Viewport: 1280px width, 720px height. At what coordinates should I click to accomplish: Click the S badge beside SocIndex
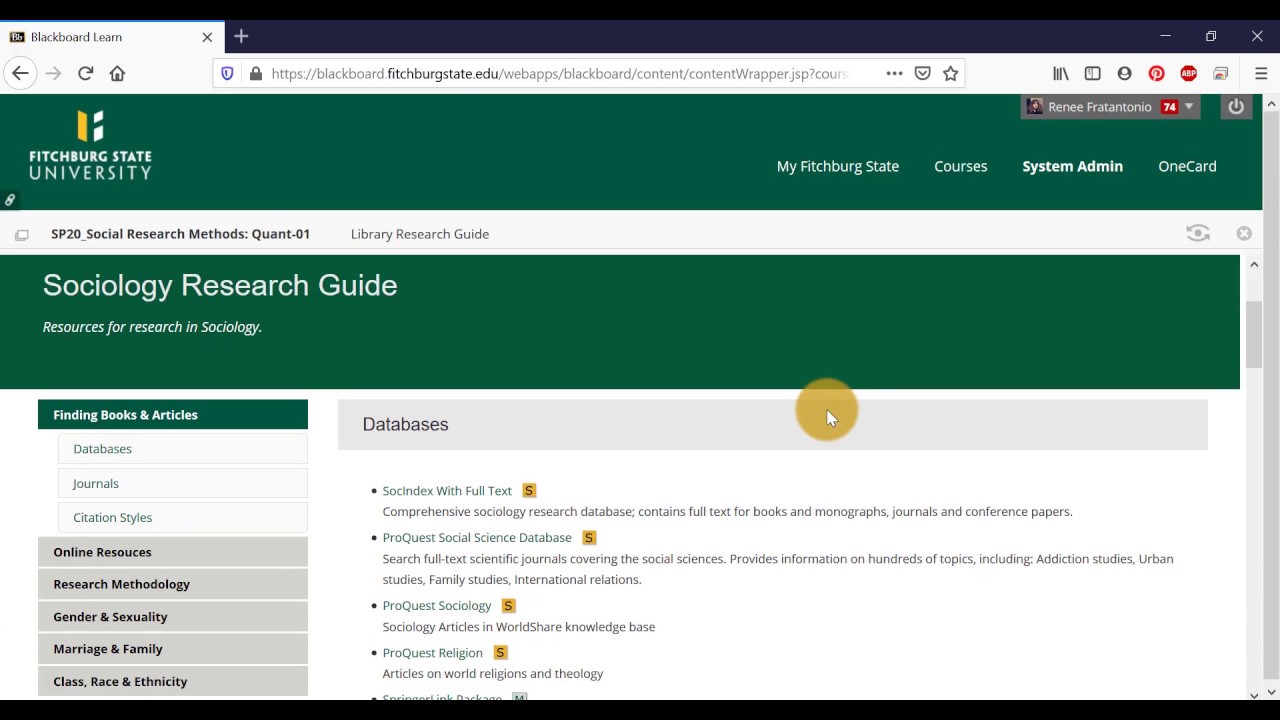(x=529, y=491)
